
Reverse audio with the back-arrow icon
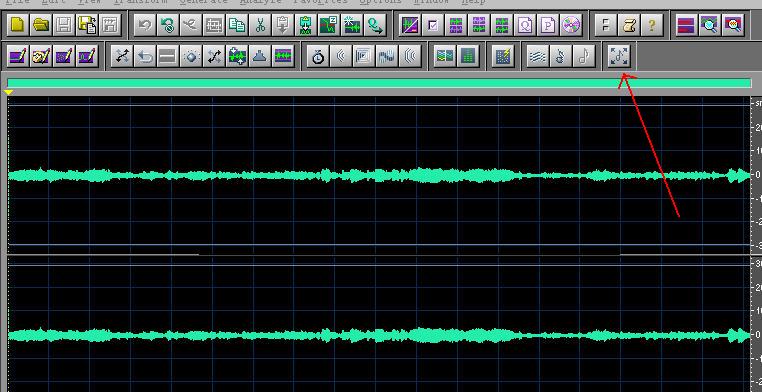point(145,57)
